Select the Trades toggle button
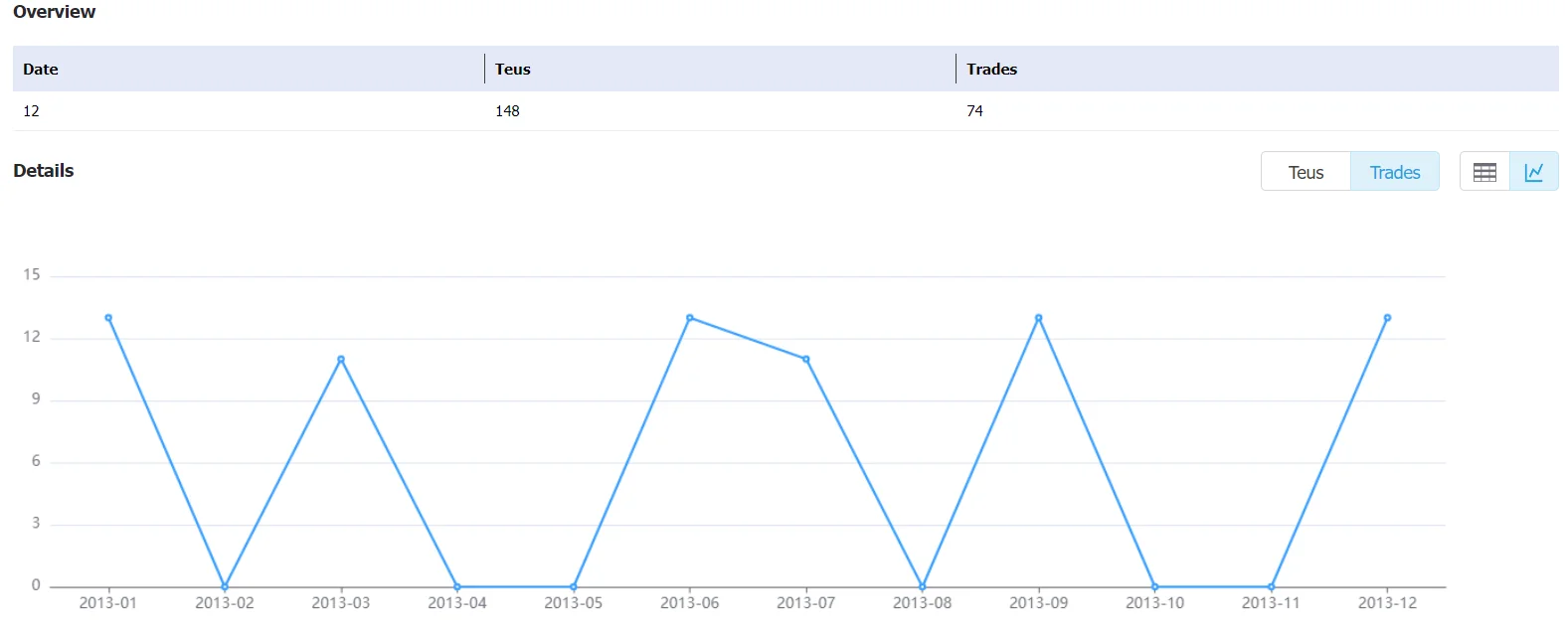Screen dimensions: 1568x633 pos(1395,172)
